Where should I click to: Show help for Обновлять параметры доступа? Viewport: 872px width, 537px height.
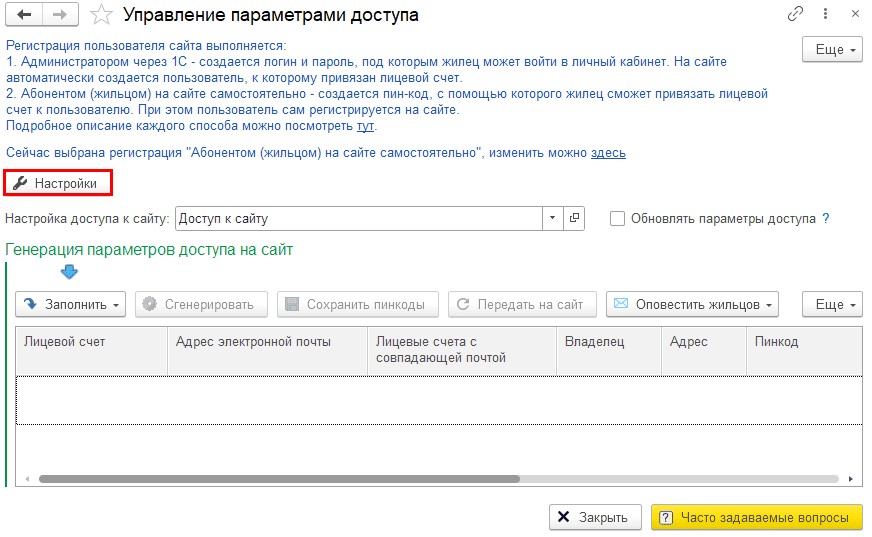tap(826, 218)
